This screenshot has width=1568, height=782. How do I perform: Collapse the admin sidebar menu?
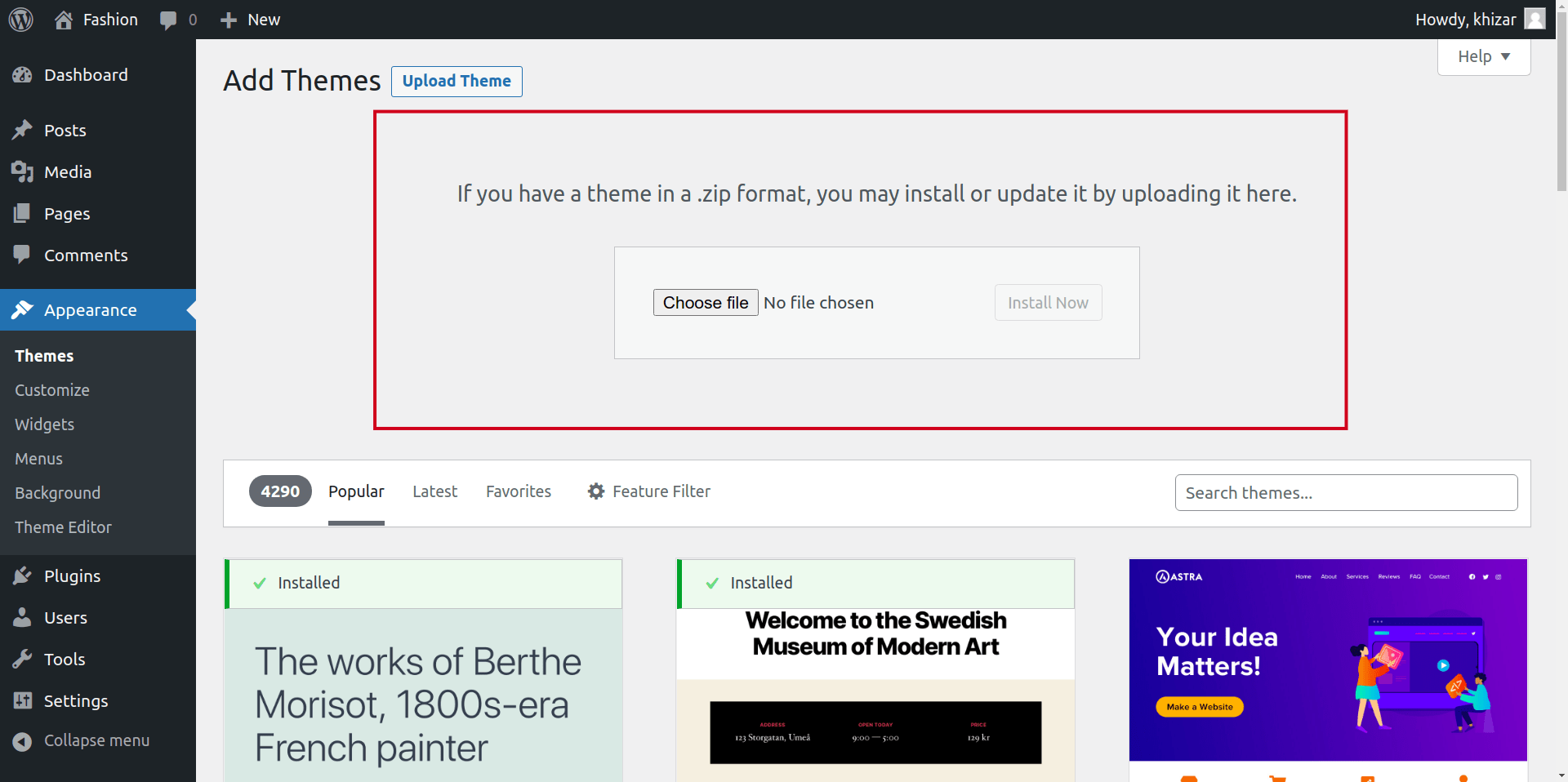coord(82,740)
